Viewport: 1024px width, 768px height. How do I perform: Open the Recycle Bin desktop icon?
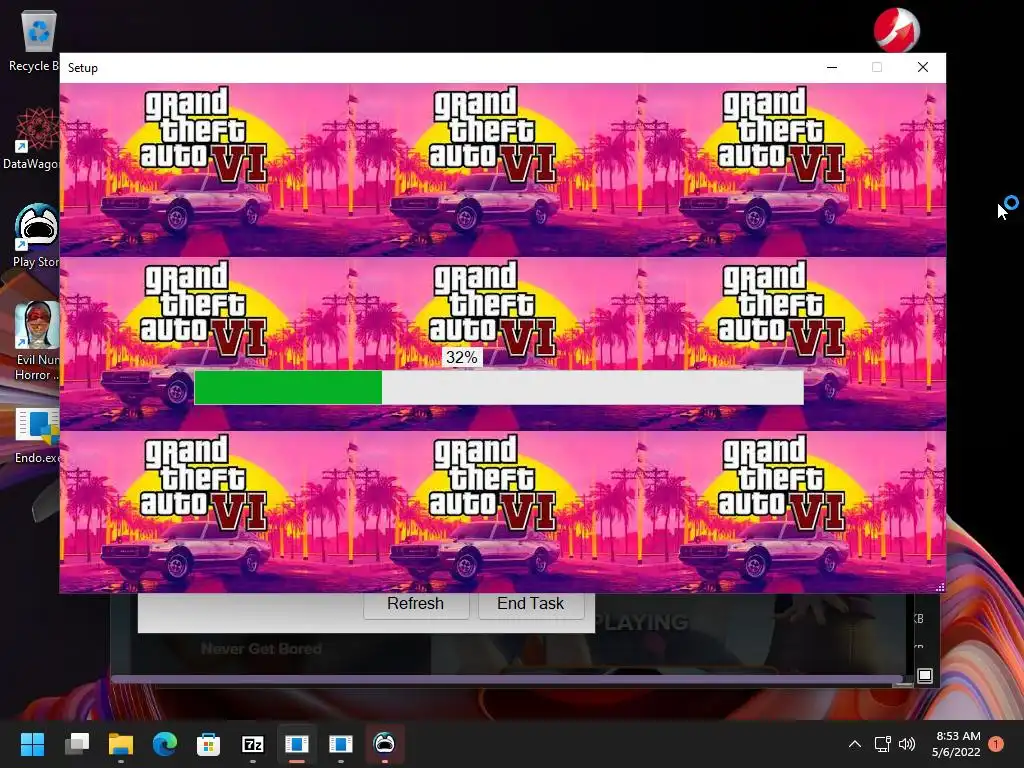(x=34, y=40)
